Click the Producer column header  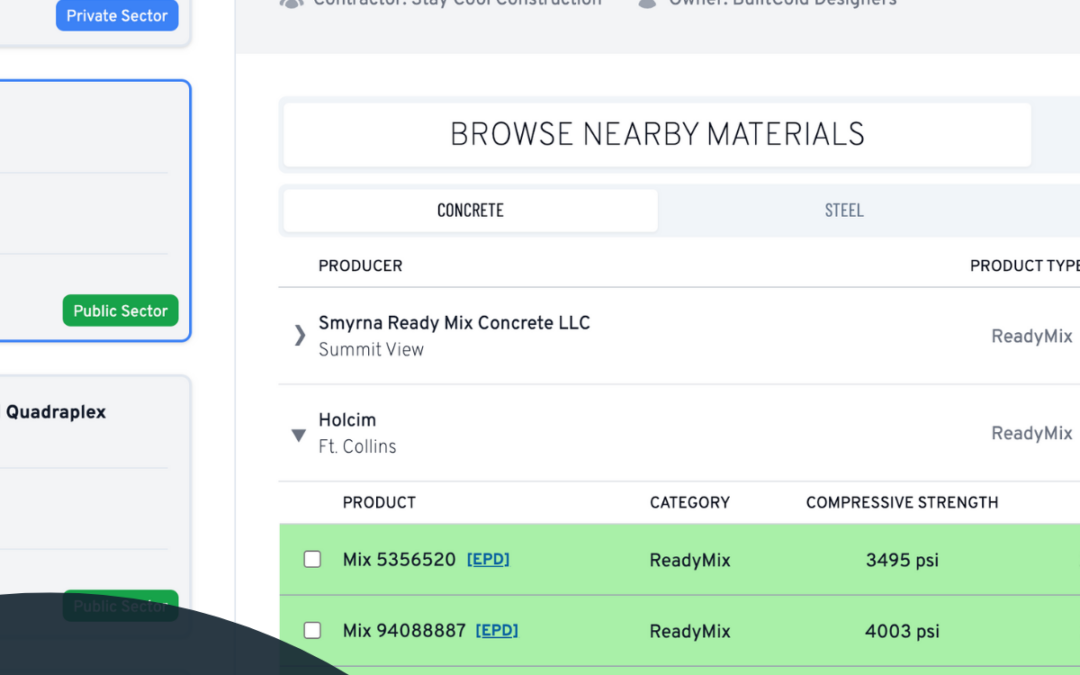(360, 266)
